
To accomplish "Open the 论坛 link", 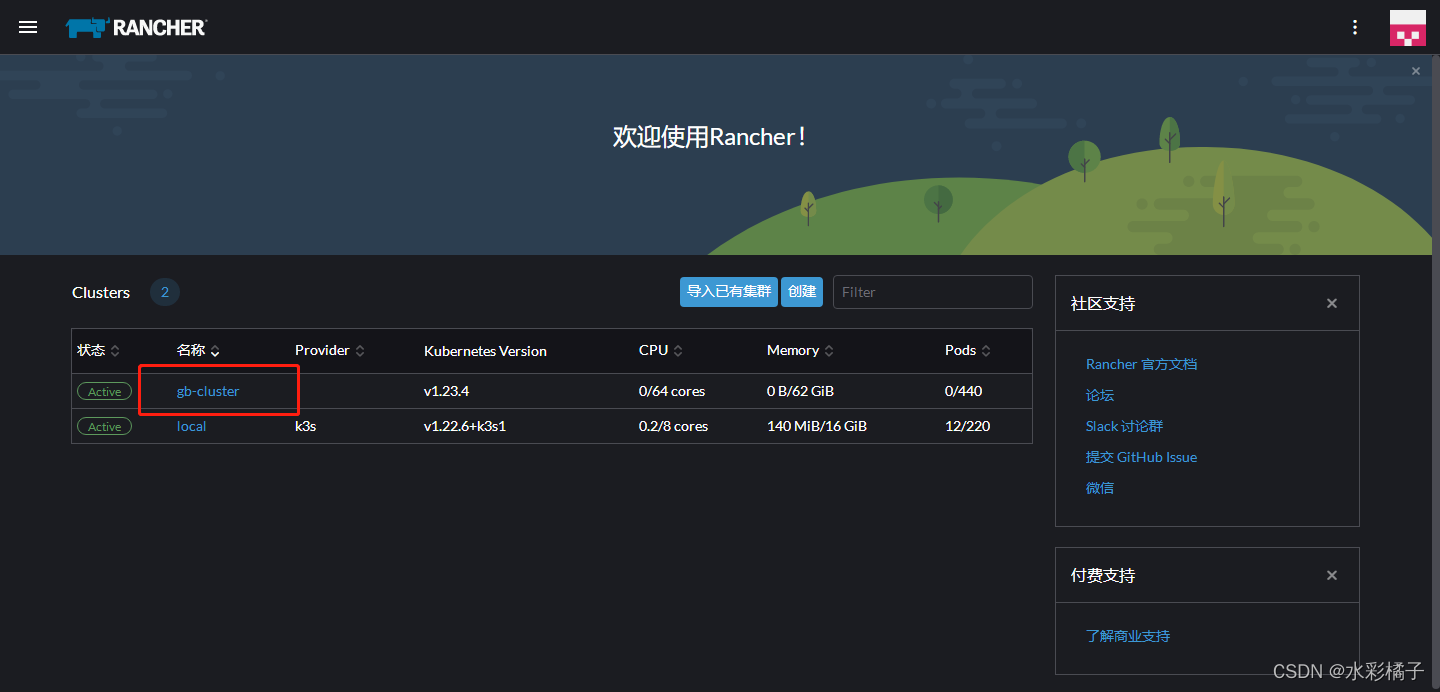I will click(x=1099, y=395).
